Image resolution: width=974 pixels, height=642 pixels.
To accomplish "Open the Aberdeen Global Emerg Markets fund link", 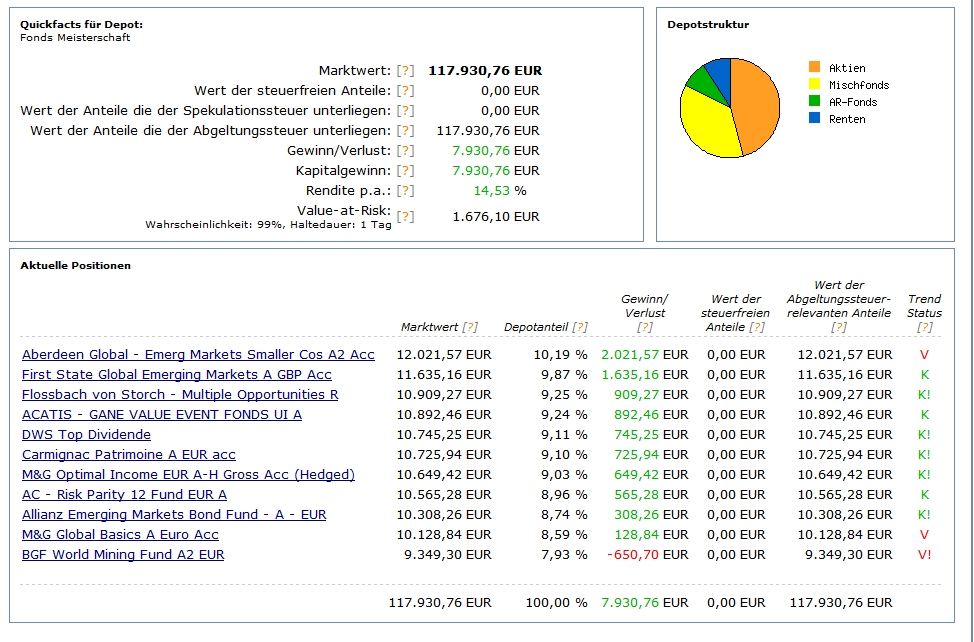I will coord(198,355).
